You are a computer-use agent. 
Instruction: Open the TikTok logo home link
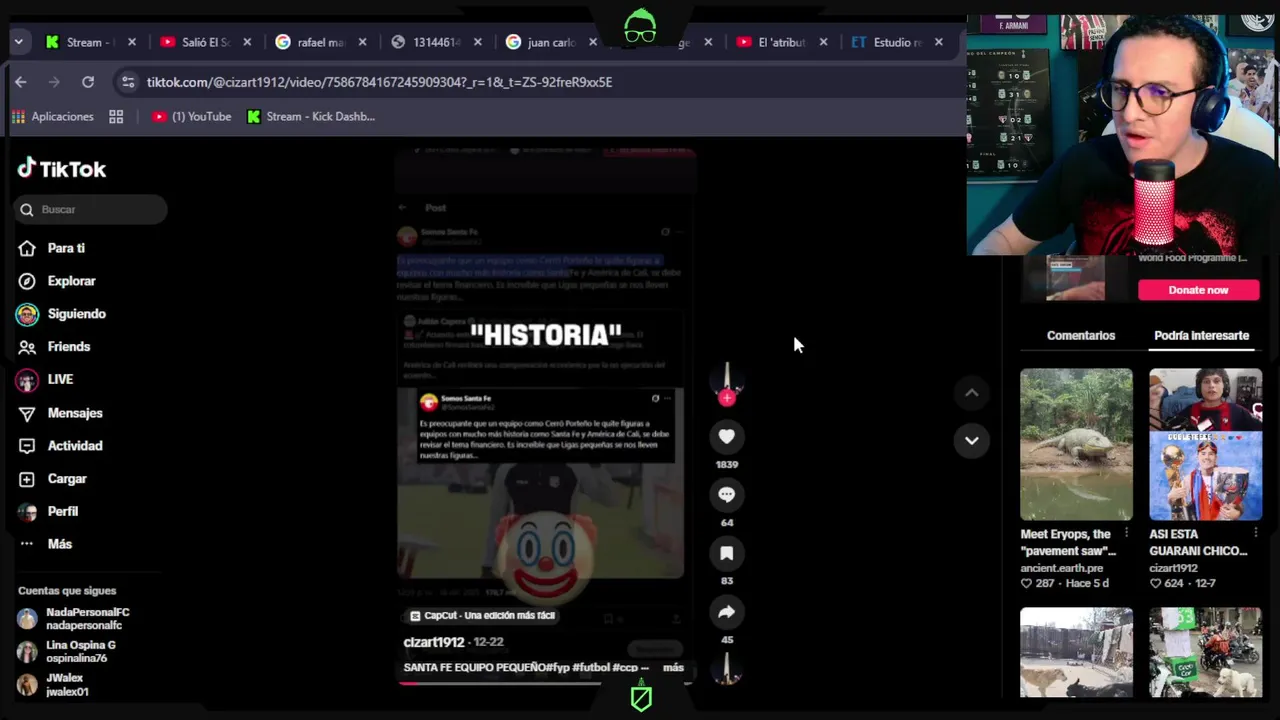click(61, 168)
